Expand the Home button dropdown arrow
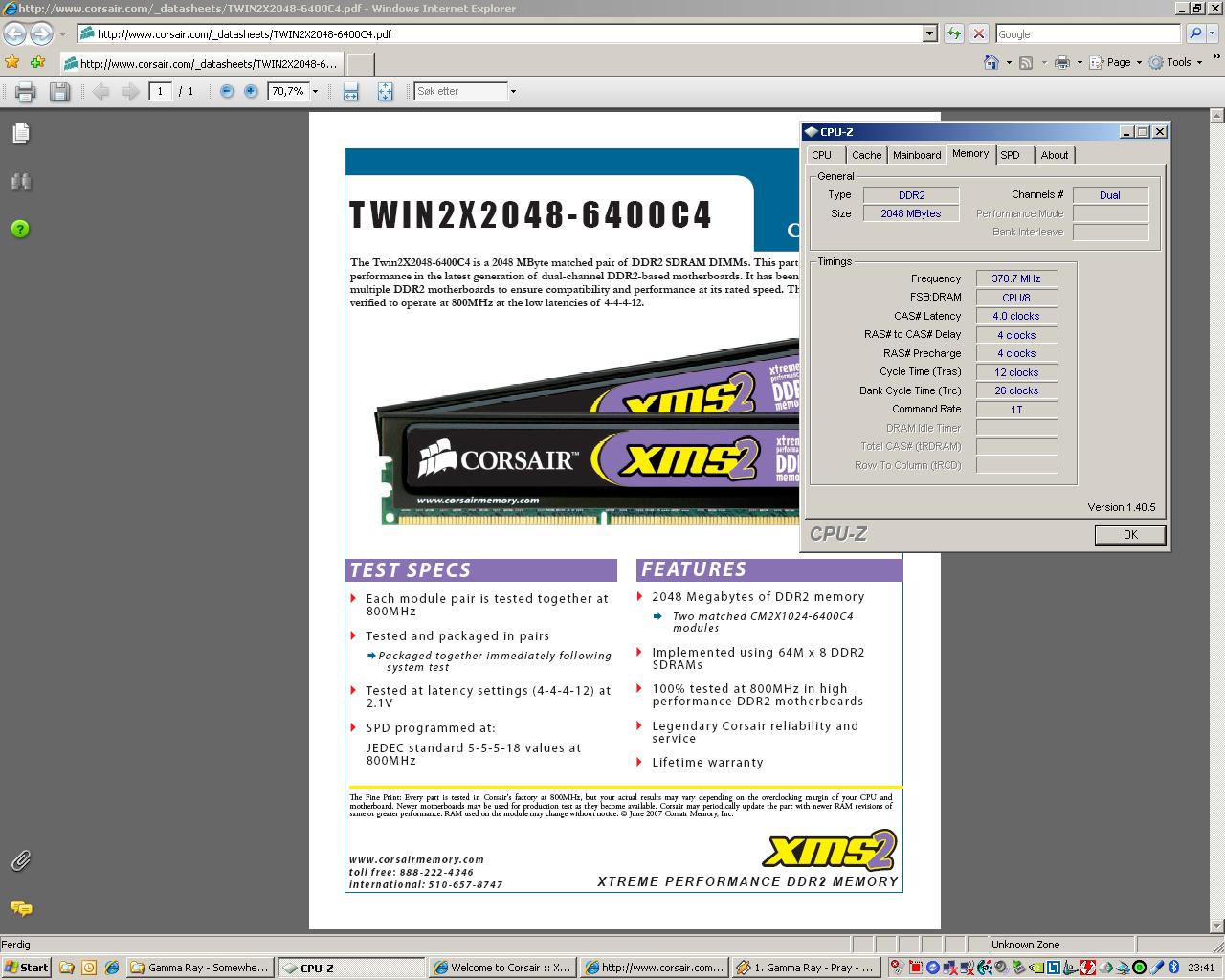Viewport: 1225px width, 980px height. tap(1009, 62)
